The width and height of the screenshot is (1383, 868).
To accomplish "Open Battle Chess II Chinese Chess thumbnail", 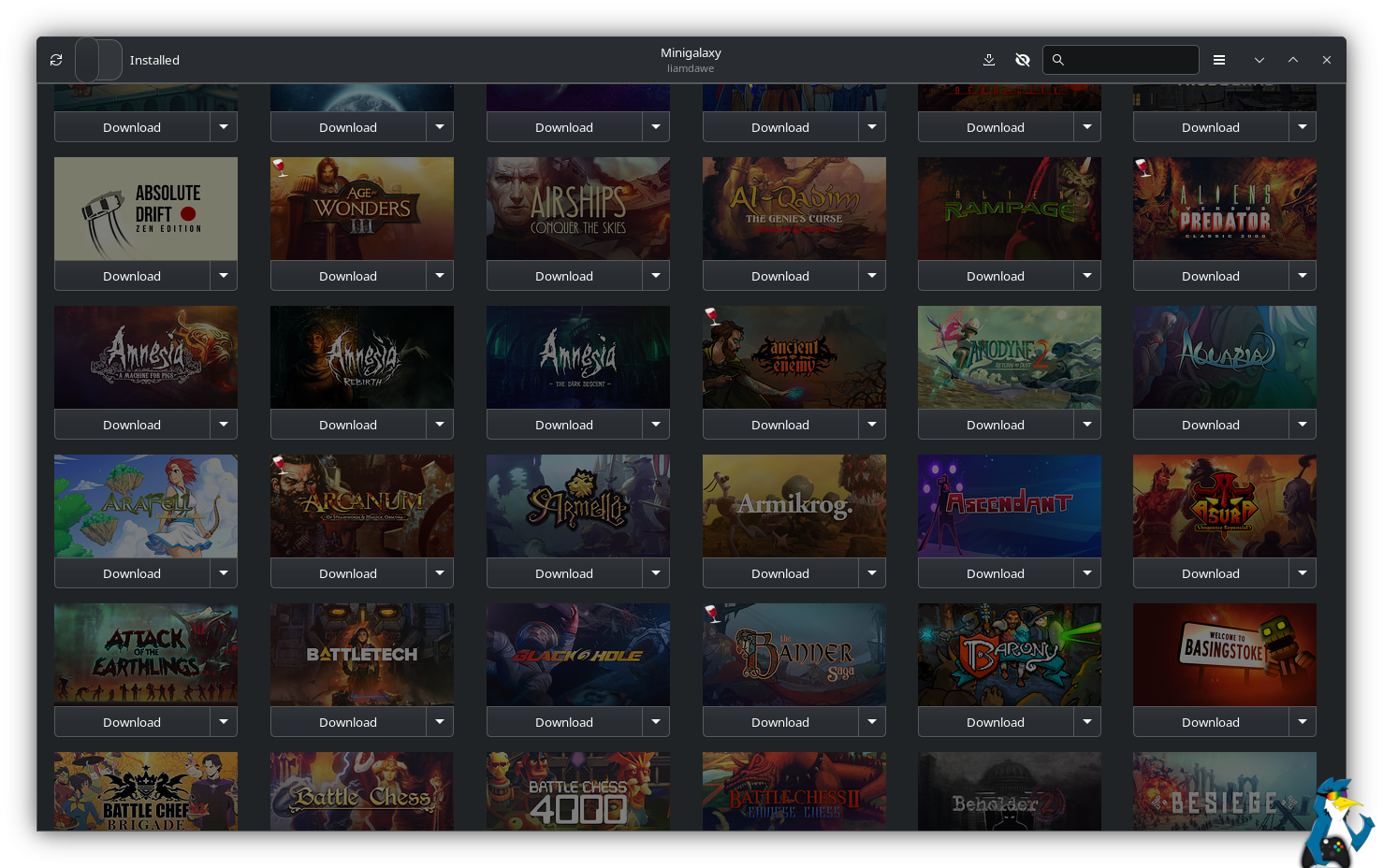I will point(794,791).
